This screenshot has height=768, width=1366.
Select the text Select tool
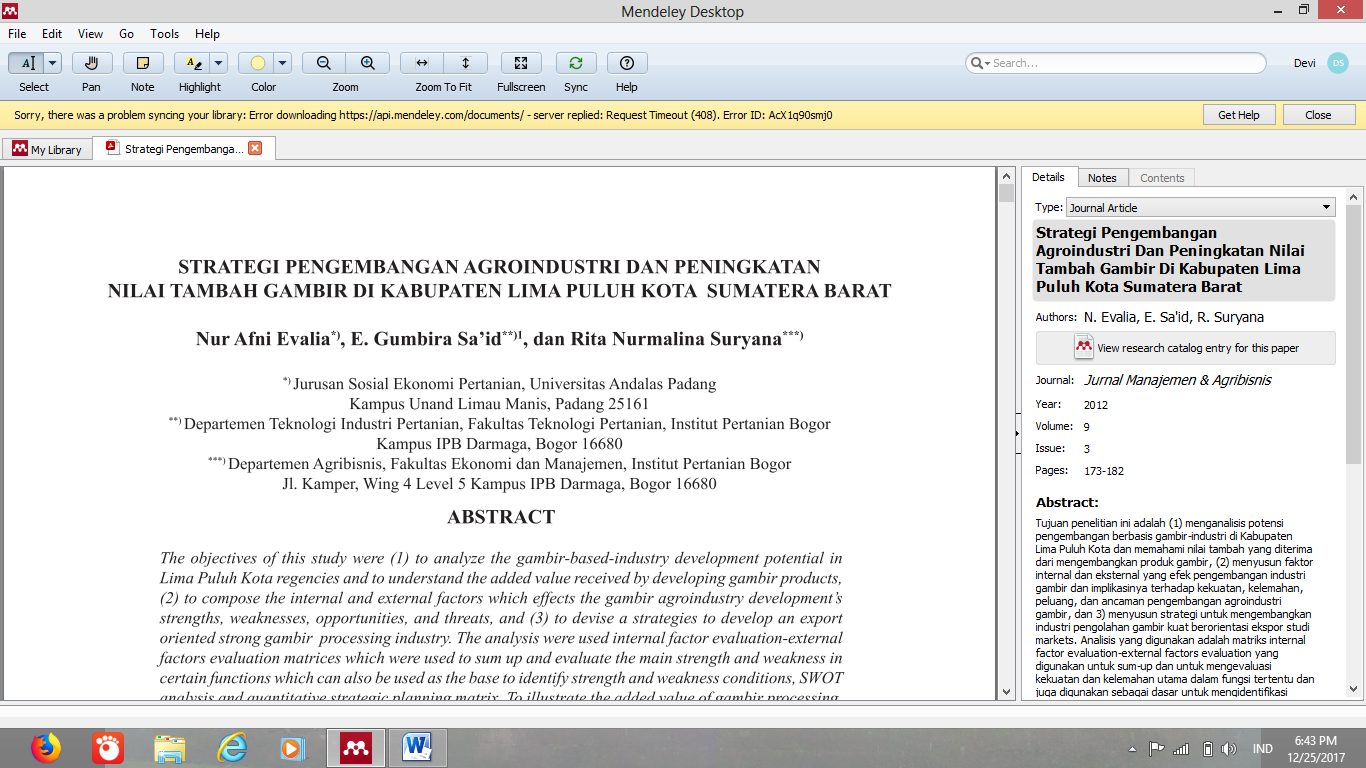pos(26,63)
